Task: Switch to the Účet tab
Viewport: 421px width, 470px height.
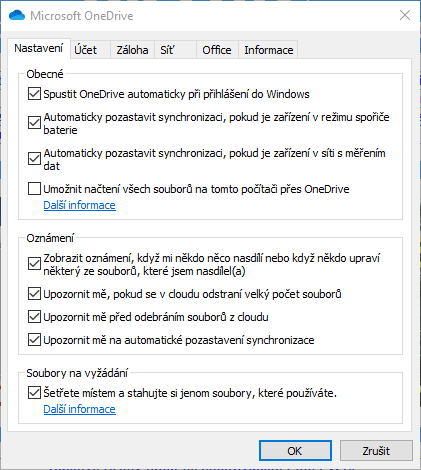Action: 85,50
